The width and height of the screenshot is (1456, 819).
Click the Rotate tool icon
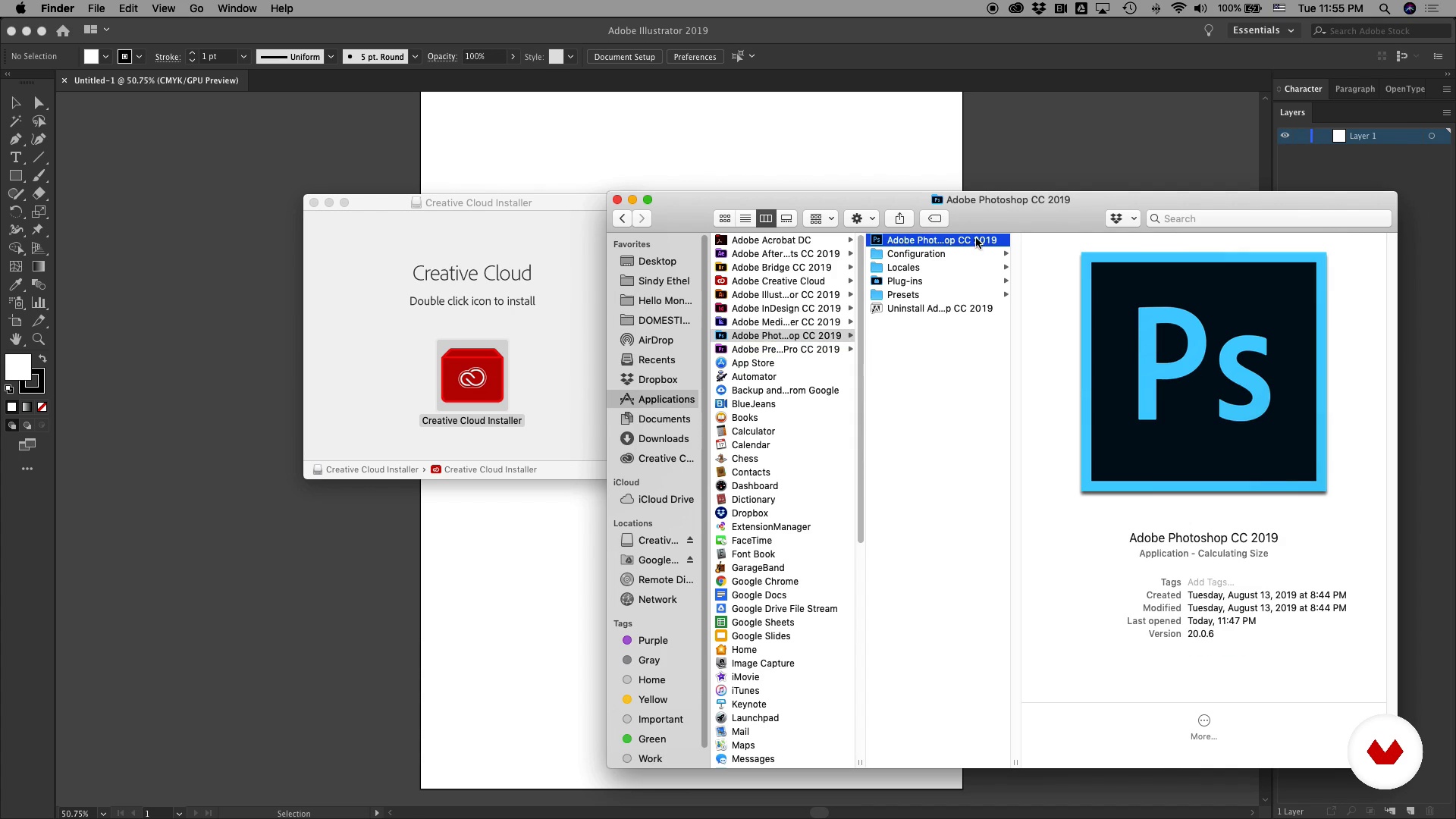click(15, 212)
